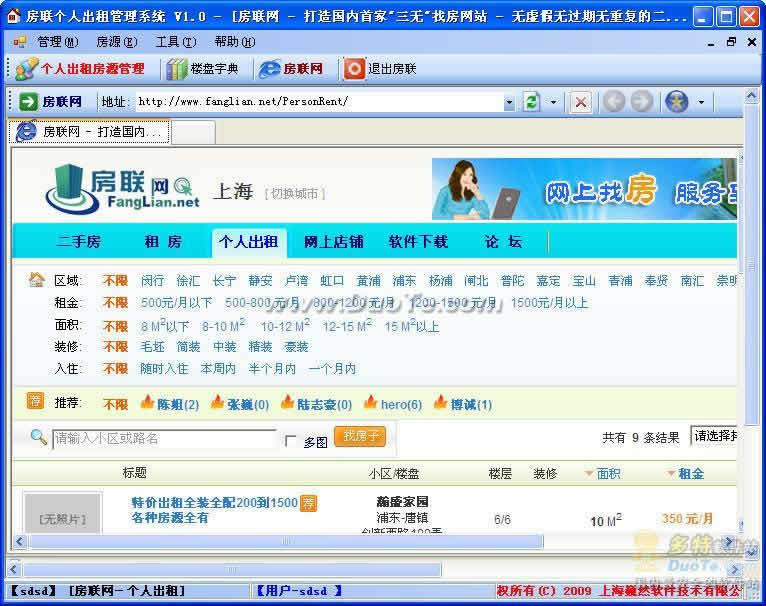This screenshot has width=766, height=606.
Task: Click the red X stop loading icon
Action: 581,102
